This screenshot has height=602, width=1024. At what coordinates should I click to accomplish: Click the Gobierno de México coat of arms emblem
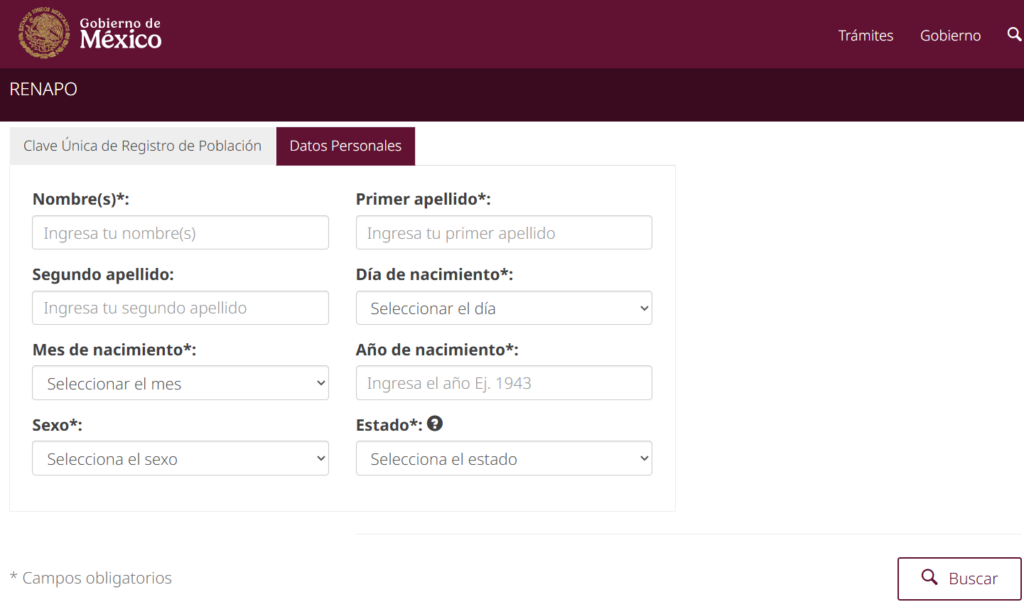44,33
